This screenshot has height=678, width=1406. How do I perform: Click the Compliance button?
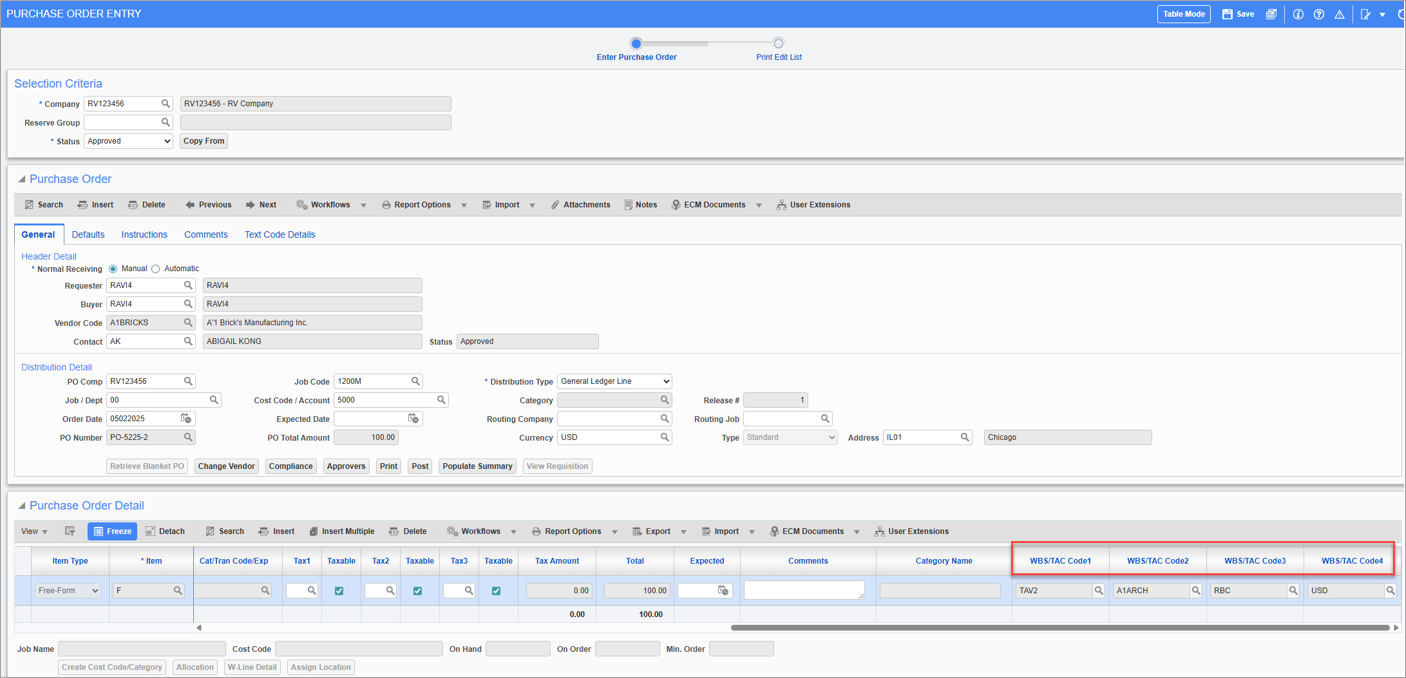pos(291,466)
